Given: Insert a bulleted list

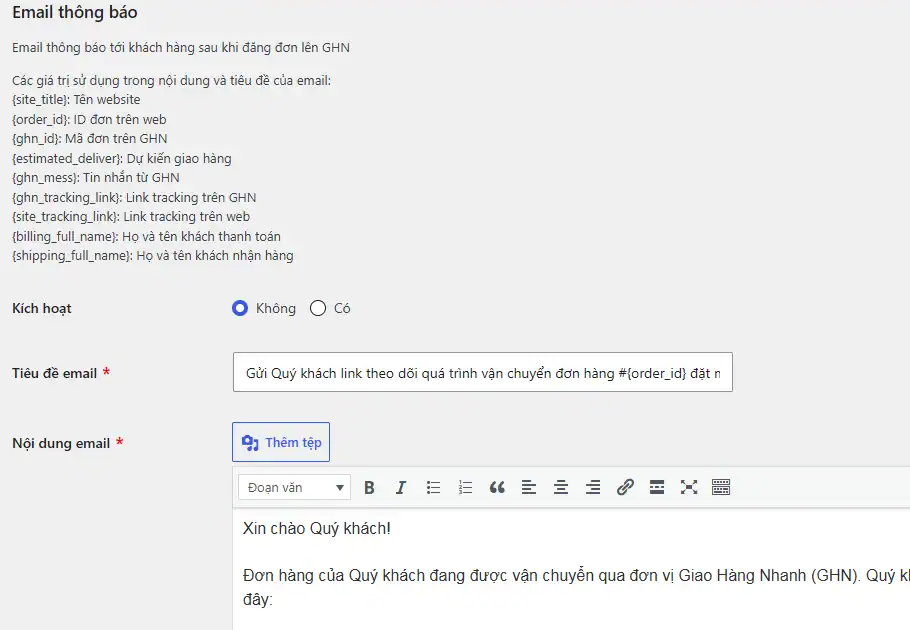Looking at the screenshot, I should pyautogui.click(x=433, y=487).
